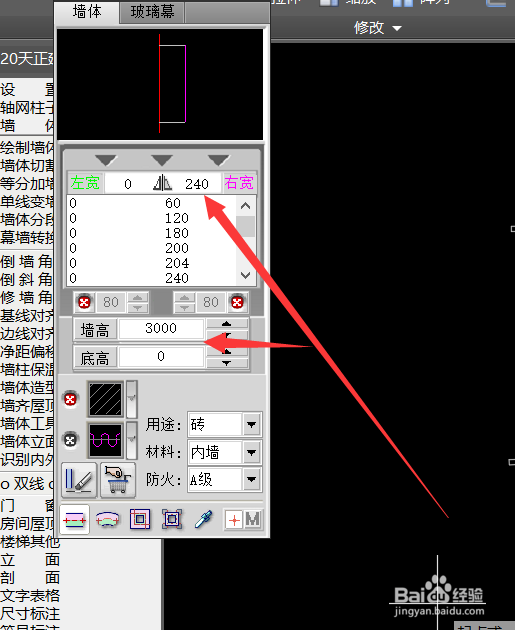Open 倒墙角 in the side menu
The width and height of the screenshot is (515, 630).
pos(27,262)
